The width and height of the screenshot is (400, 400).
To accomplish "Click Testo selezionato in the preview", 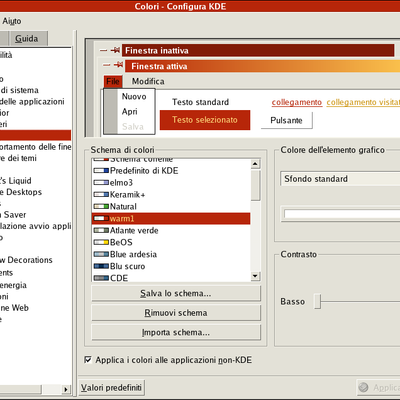I will [x=205, y=120].
